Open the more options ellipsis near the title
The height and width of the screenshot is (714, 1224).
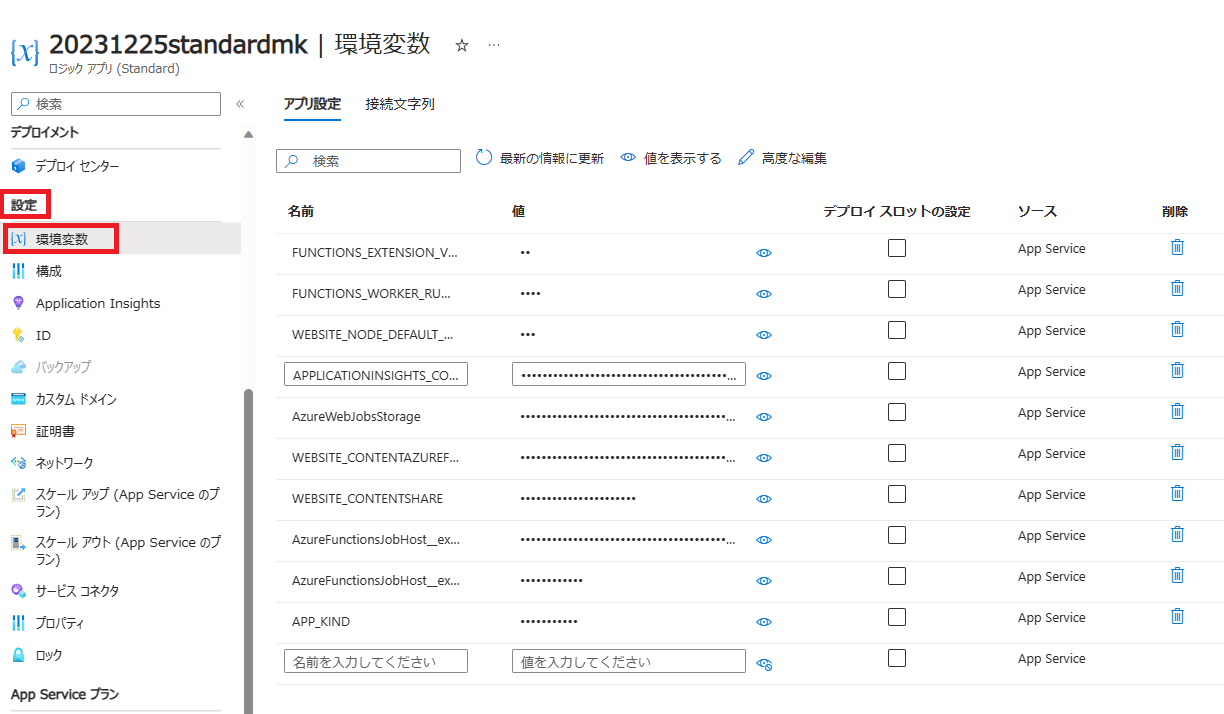click(x=494, y=45)
